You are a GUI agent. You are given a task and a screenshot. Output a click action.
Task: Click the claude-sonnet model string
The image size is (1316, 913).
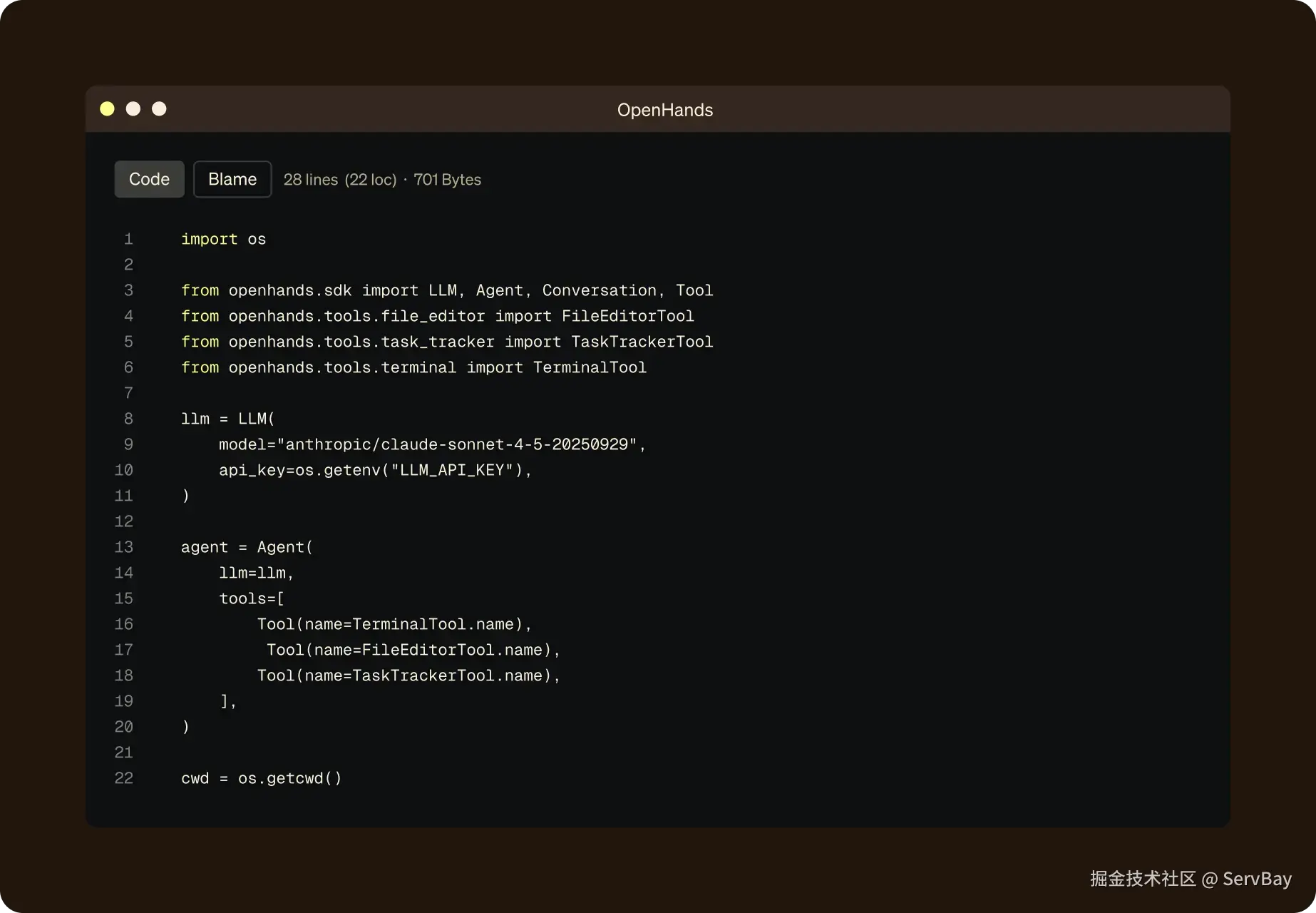click(456, 444)
